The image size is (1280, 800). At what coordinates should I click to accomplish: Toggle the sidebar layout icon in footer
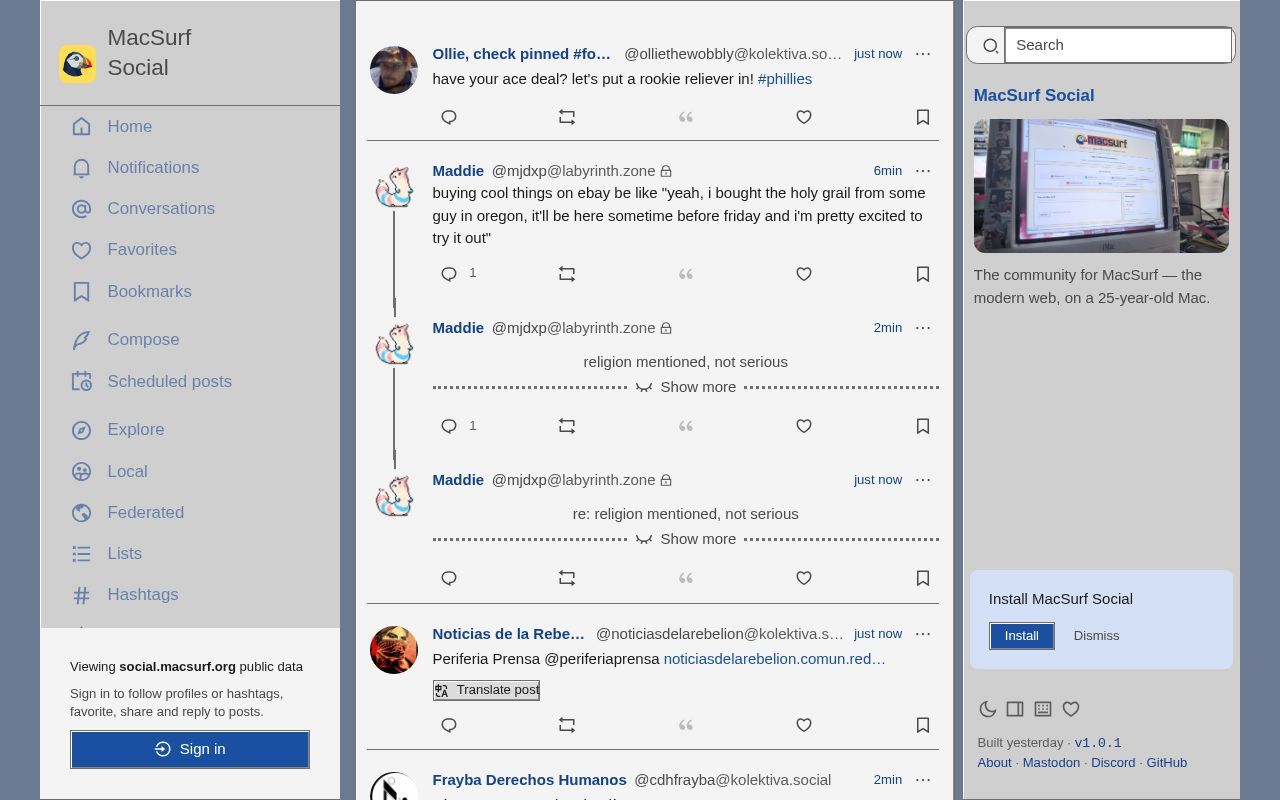point(1015,709)
